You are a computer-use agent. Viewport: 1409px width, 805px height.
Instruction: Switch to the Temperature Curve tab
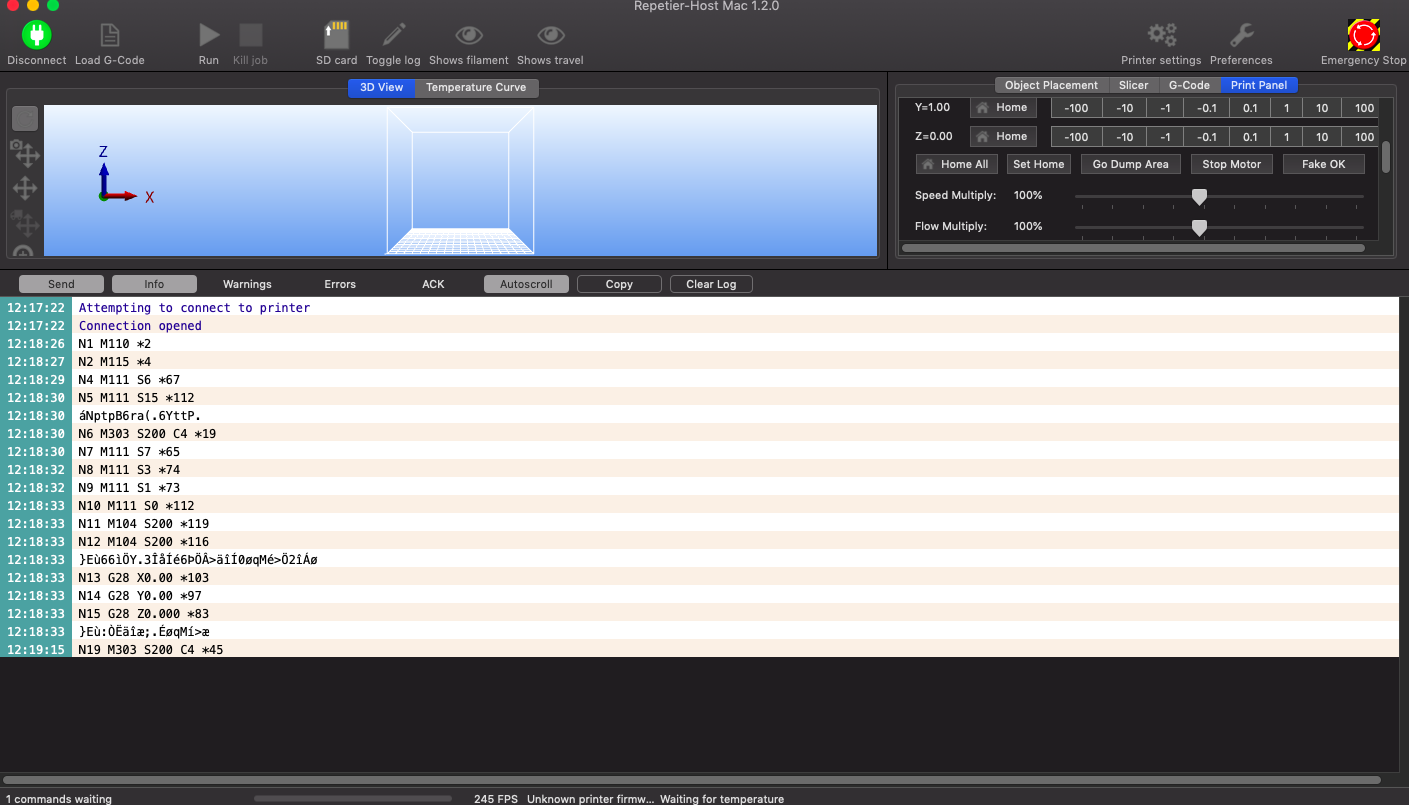pyautogui.click(x=476, y=88)
